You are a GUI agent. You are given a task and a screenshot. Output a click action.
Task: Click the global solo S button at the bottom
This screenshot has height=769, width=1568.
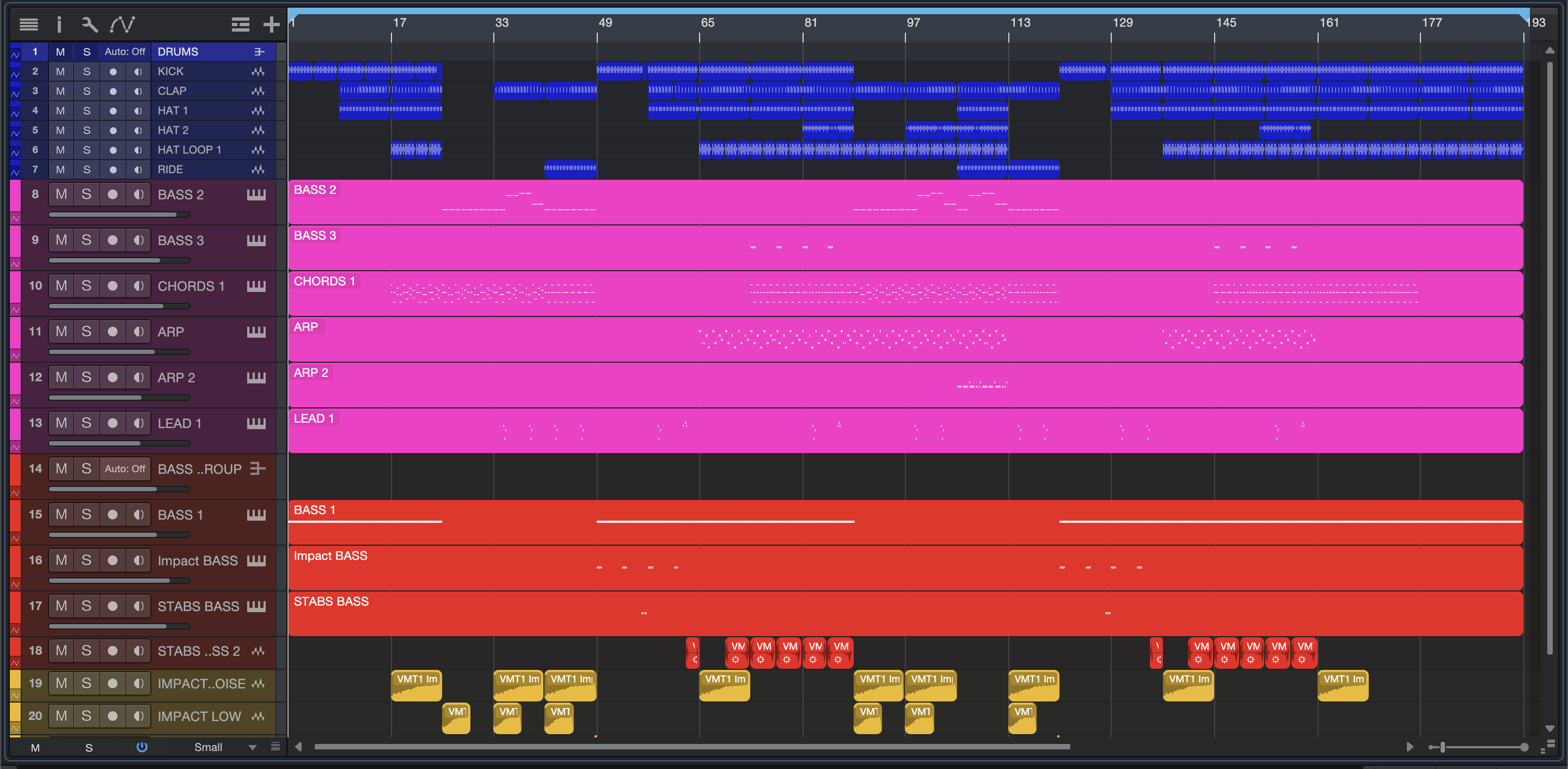click(89, 748)
